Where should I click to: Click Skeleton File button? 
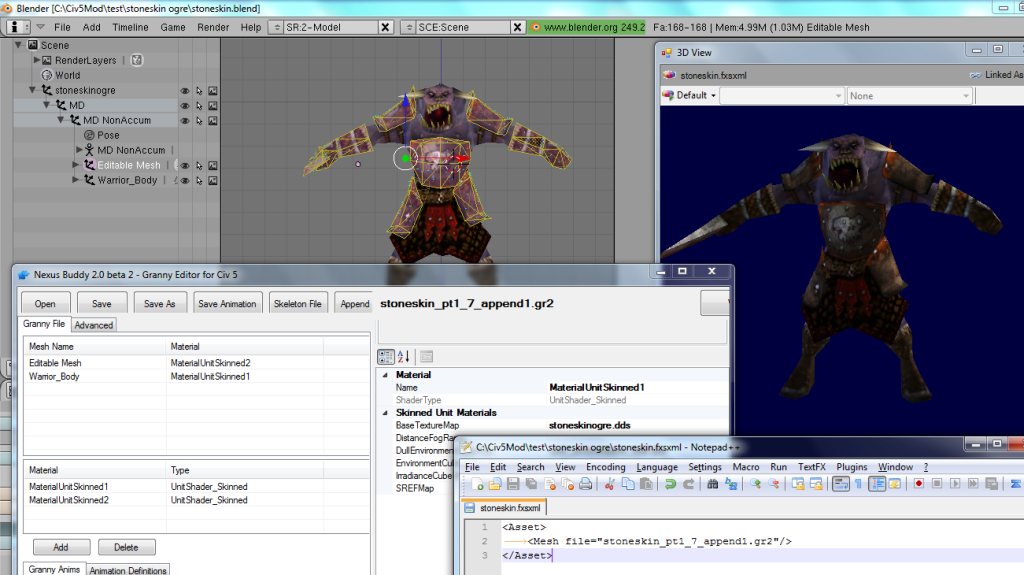coord(298,304)
